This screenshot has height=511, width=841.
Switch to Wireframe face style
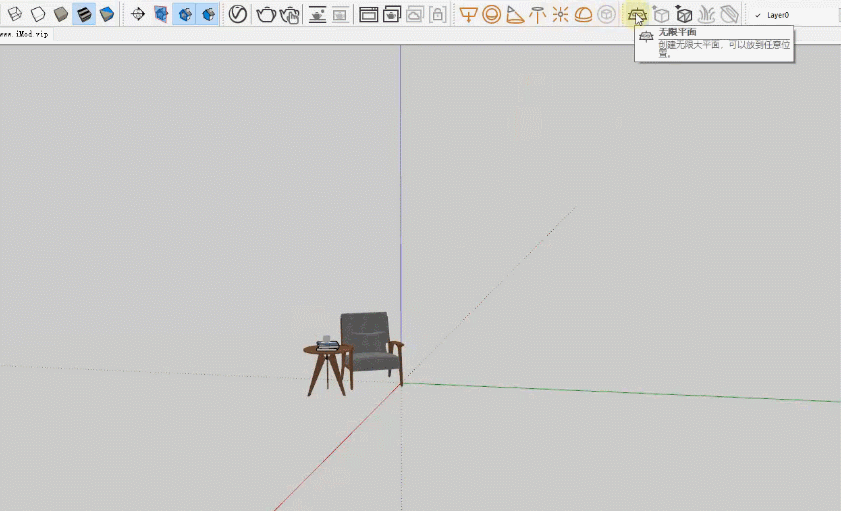click(14, 14)
